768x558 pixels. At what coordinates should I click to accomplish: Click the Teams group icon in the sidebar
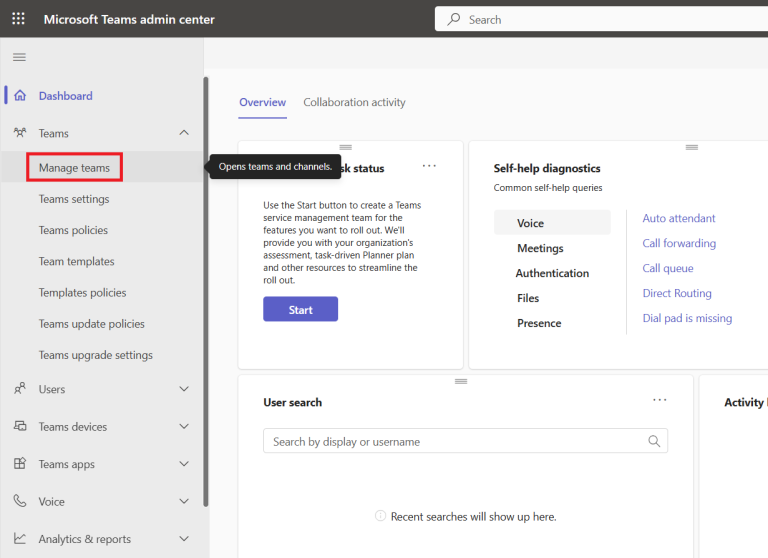coord(20,133)
